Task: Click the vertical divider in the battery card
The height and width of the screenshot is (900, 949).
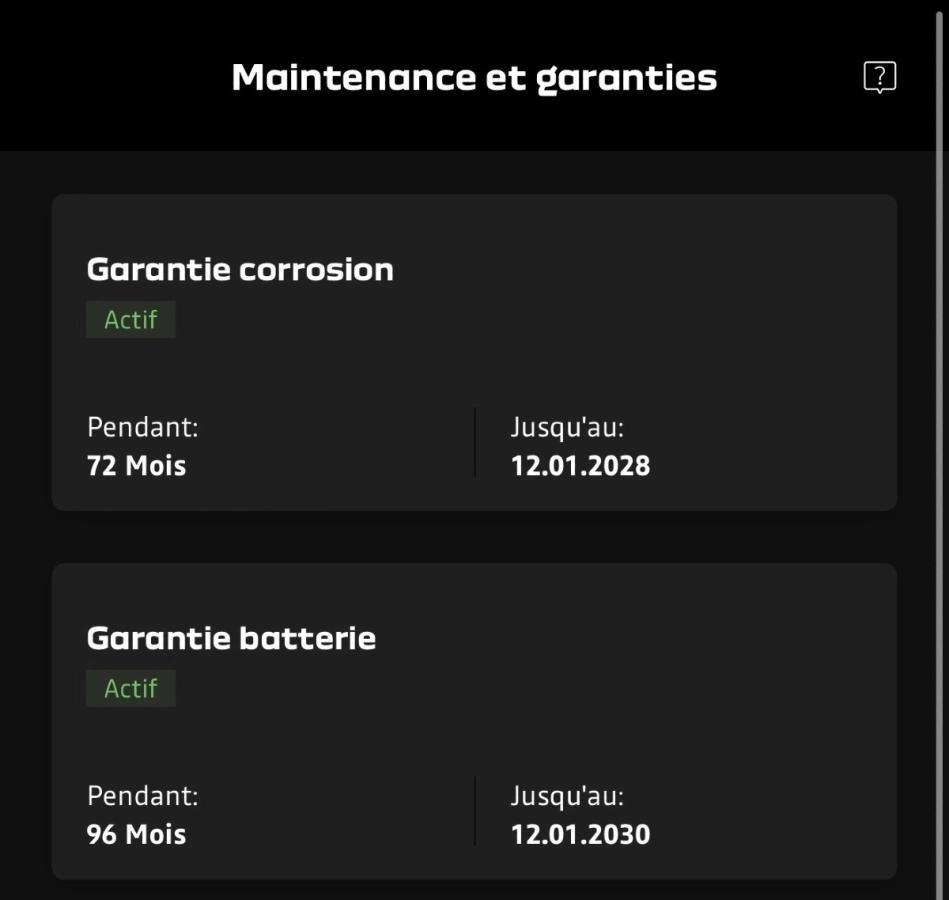Action: pos(475,811)
